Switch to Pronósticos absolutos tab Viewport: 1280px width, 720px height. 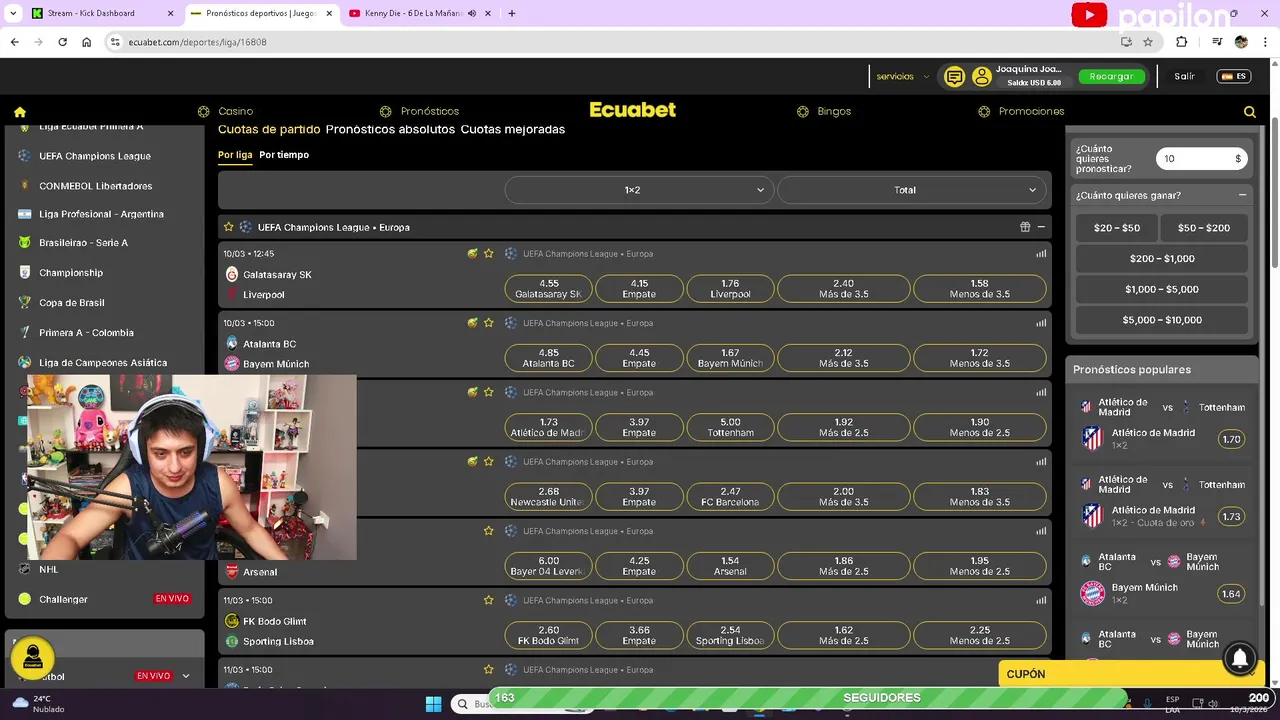(x=390, y=129)
